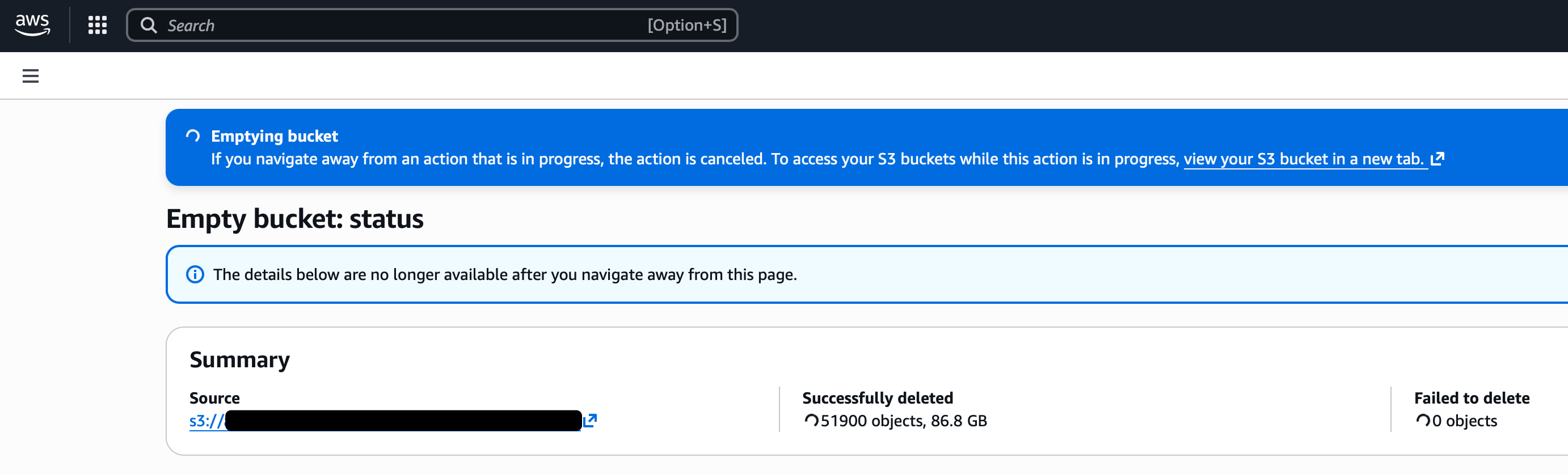This screenshot has height=475, width=1568.
Task: Select the "51900 objects, 86.8 GB" text
Action: 903,421
